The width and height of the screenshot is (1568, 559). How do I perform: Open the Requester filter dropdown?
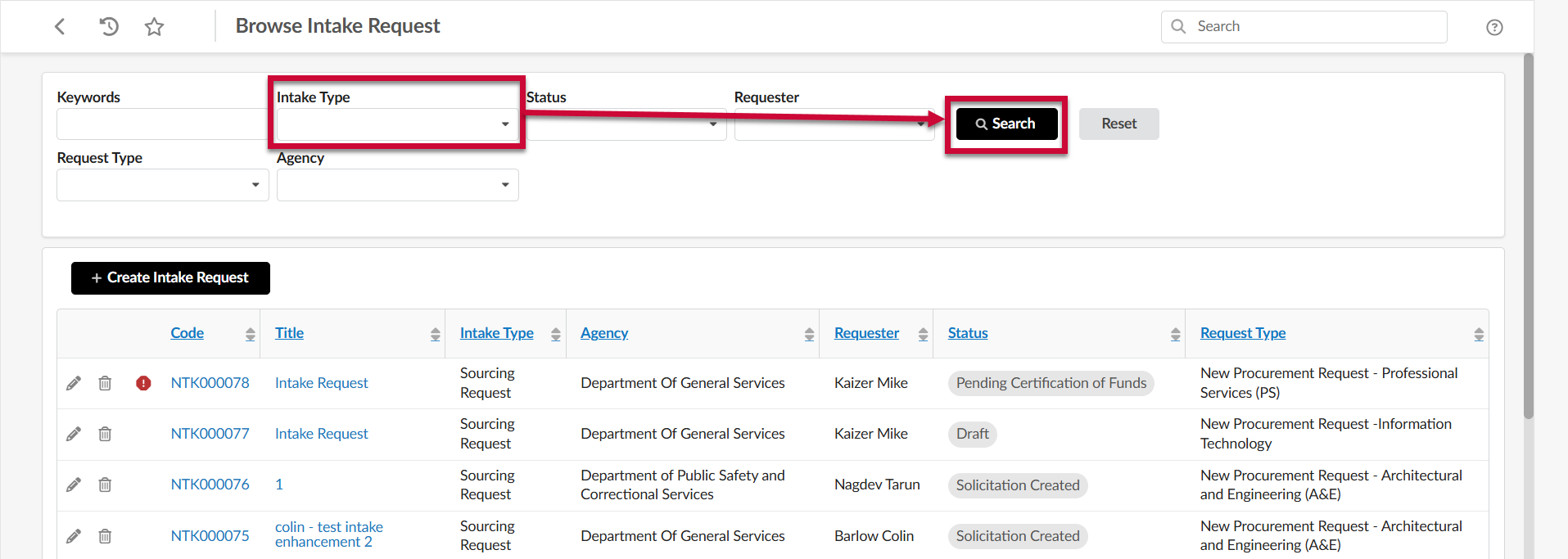click(834, 124)
